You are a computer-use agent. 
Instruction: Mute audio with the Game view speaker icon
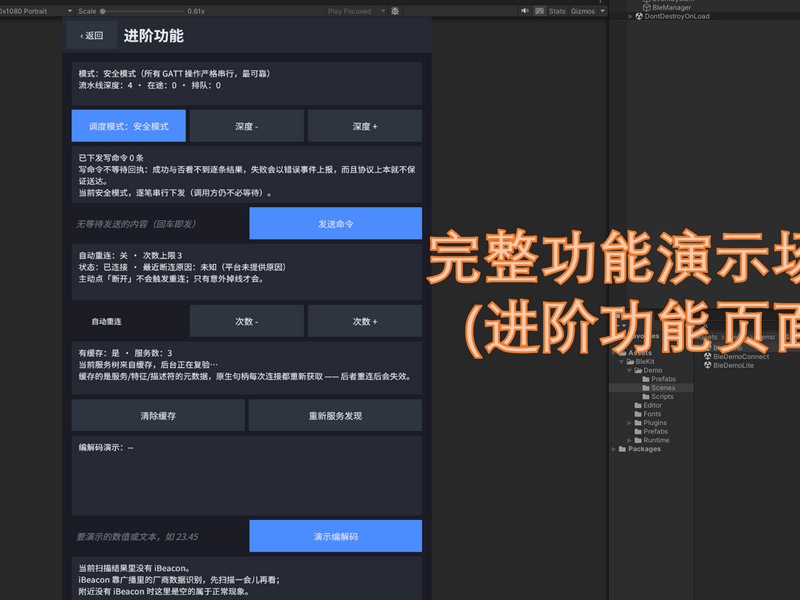click(525, 11)
